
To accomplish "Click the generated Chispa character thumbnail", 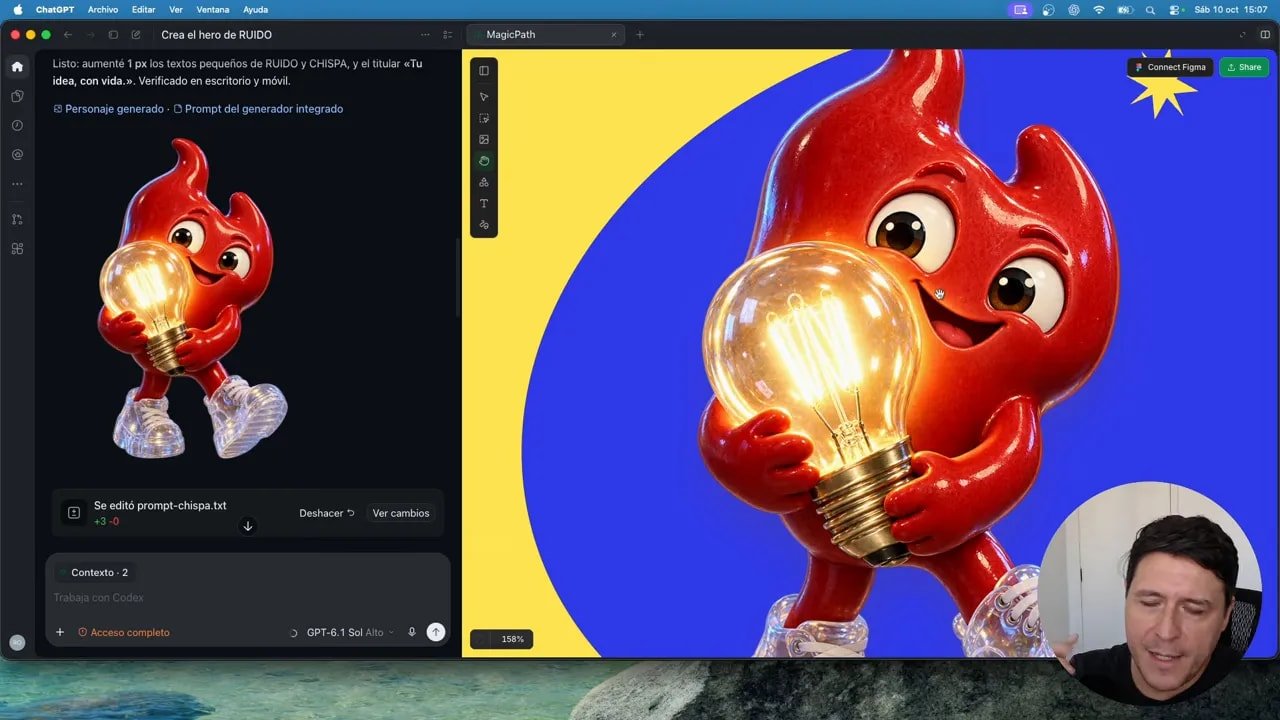I will click(192, 298).
